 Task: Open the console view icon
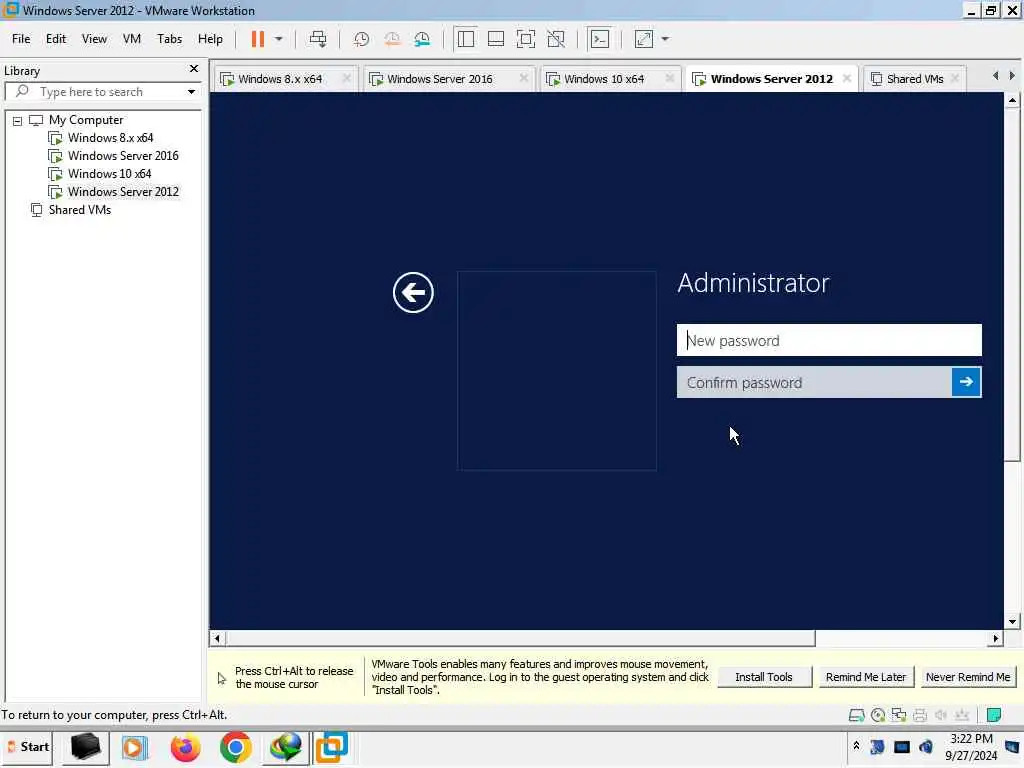pos(600,39)
